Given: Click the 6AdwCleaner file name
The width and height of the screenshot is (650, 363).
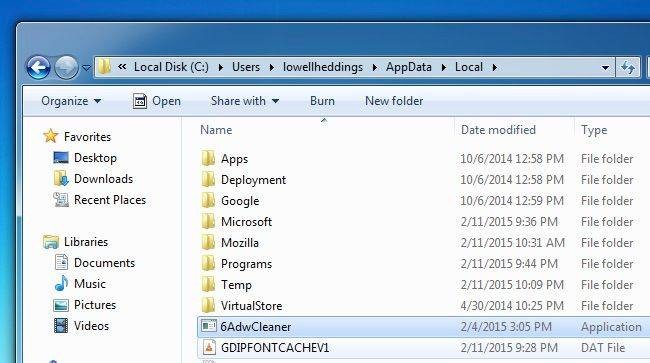Looking at the screenshot, I should pos(255,327).
